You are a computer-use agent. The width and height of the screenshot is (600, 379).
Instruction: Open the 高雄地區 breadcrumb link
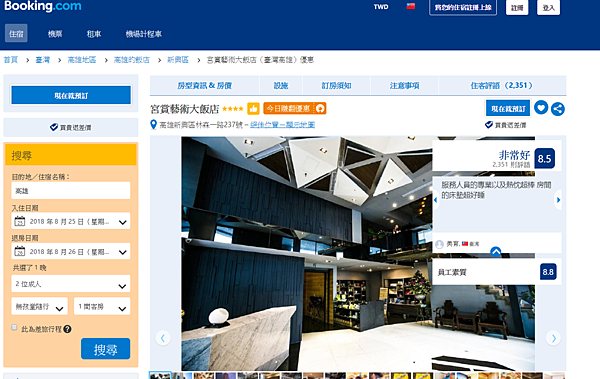click(82, 60)
